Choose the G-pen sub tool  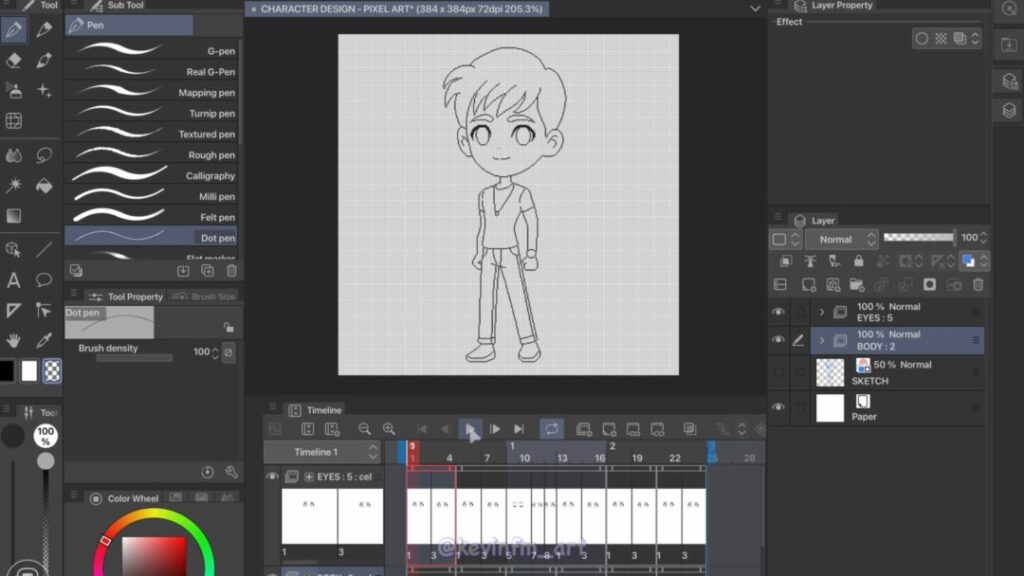(150, 50)
